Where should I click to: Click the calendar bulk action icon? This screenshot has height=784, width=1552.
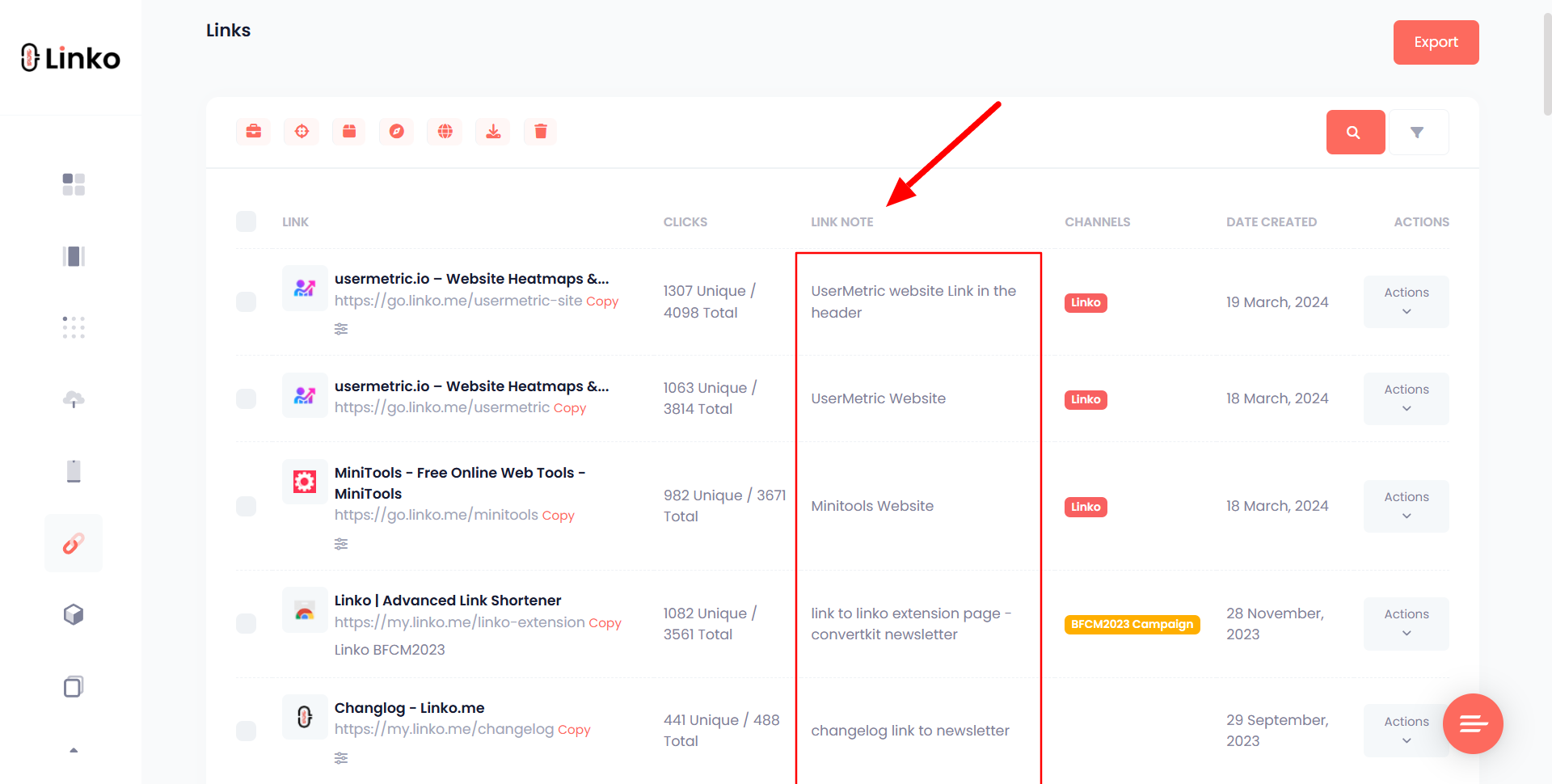click(349, 132)
